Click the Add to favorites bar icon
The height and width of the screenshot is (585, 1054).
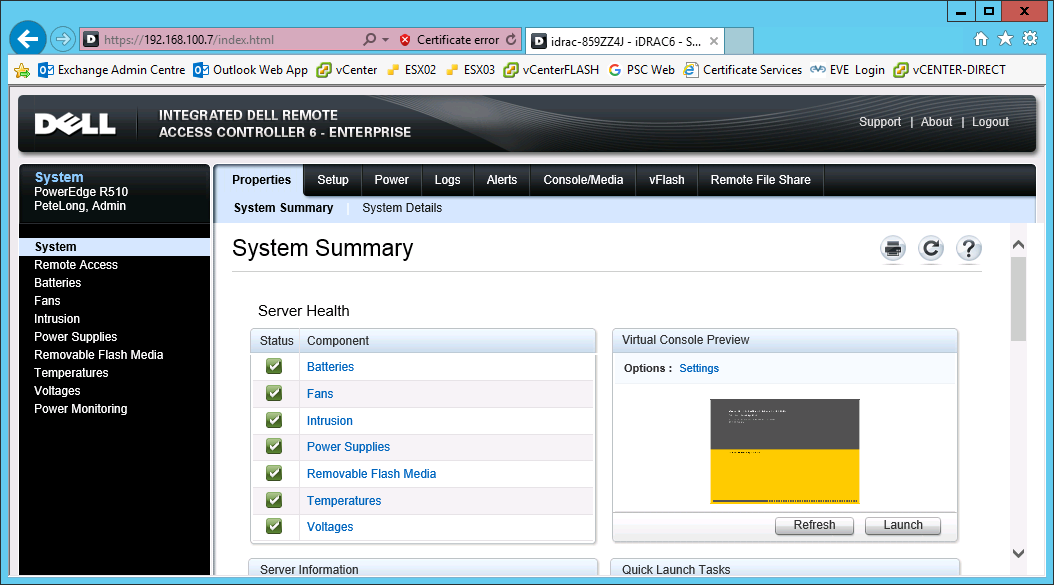pyautogui.click(x=22, y=70)
